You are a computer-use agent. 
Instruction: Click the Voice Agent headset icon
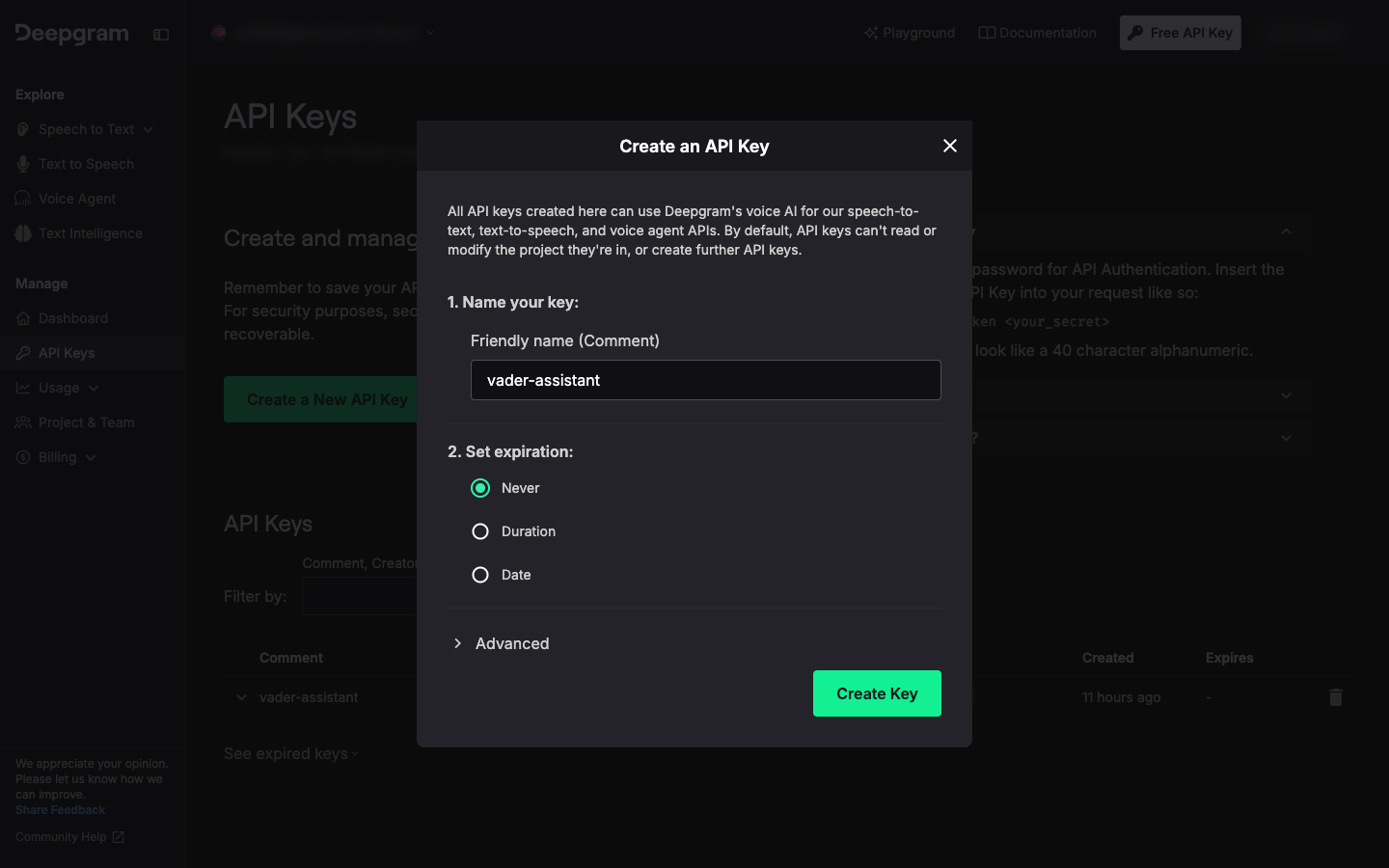click(23, 199)
